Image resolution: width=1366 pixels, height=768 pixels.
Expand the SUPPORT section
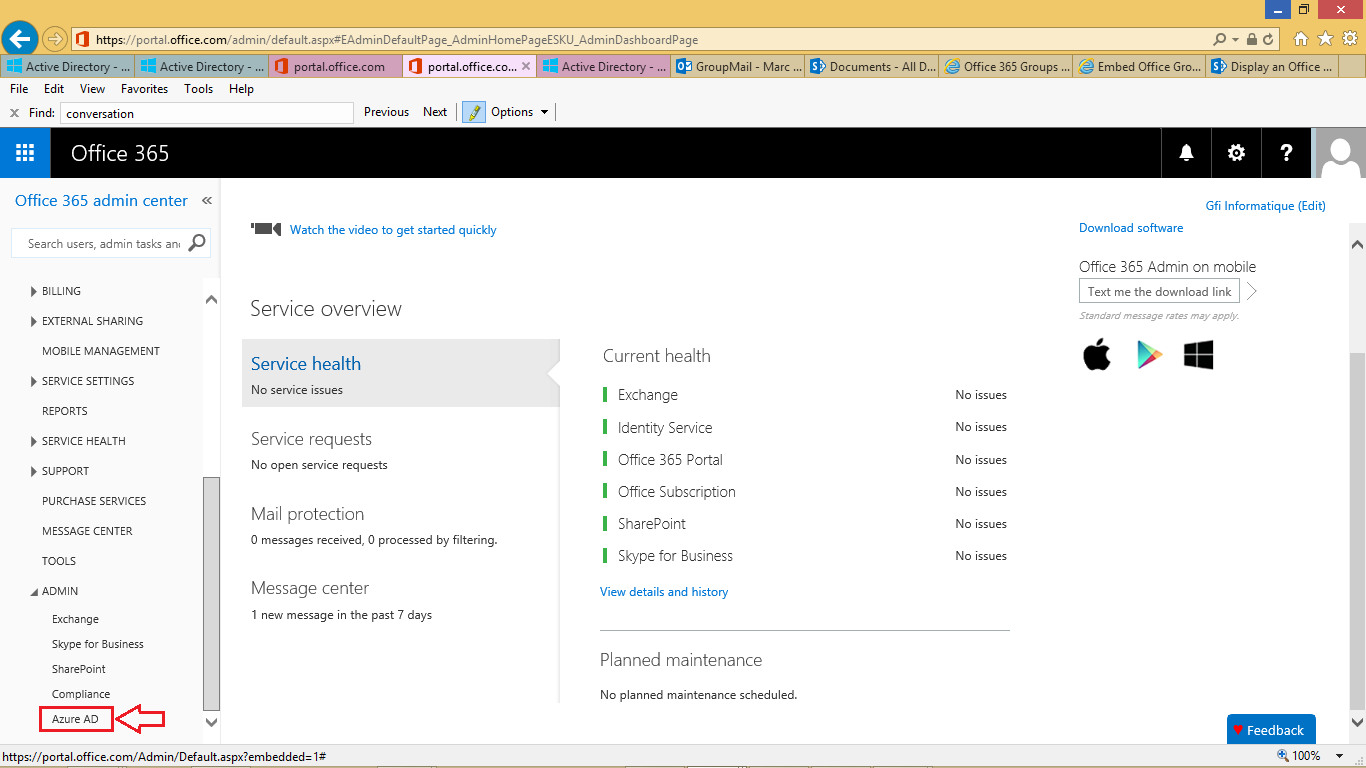tap(35, 472)
